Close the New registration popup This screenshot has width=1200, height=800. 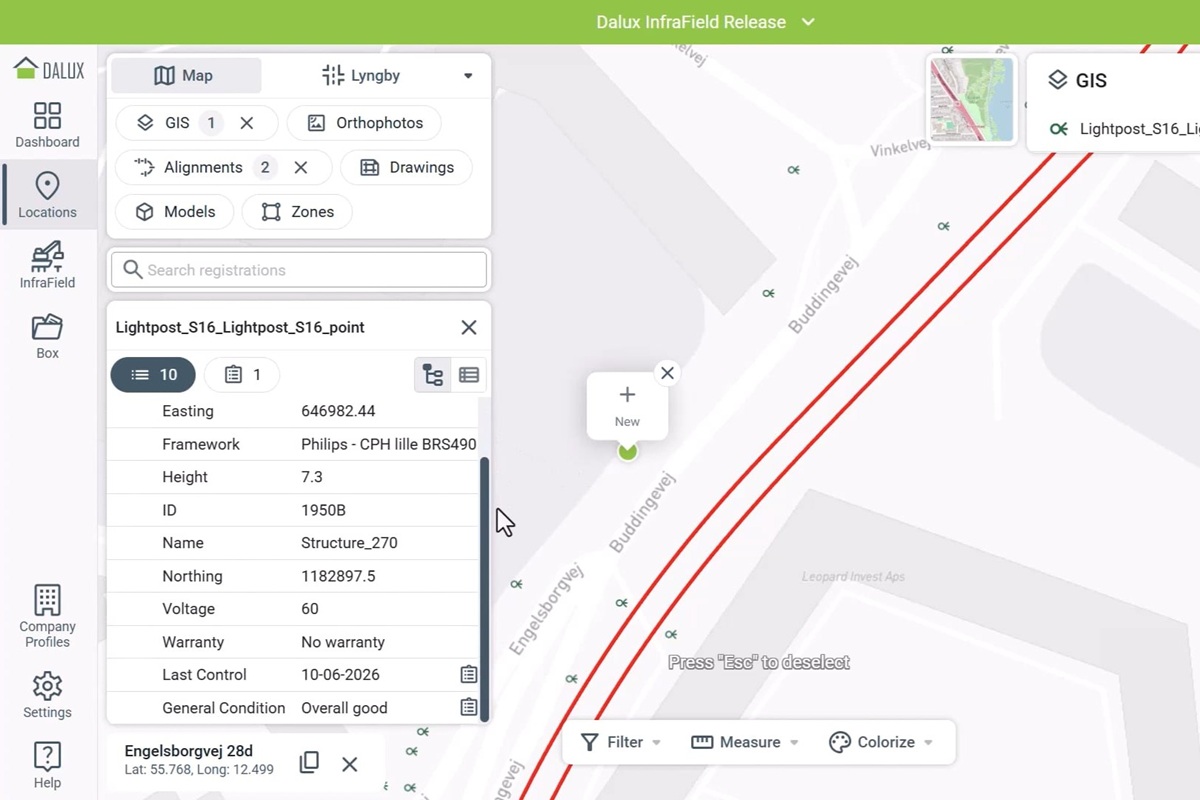click(667, 373)
